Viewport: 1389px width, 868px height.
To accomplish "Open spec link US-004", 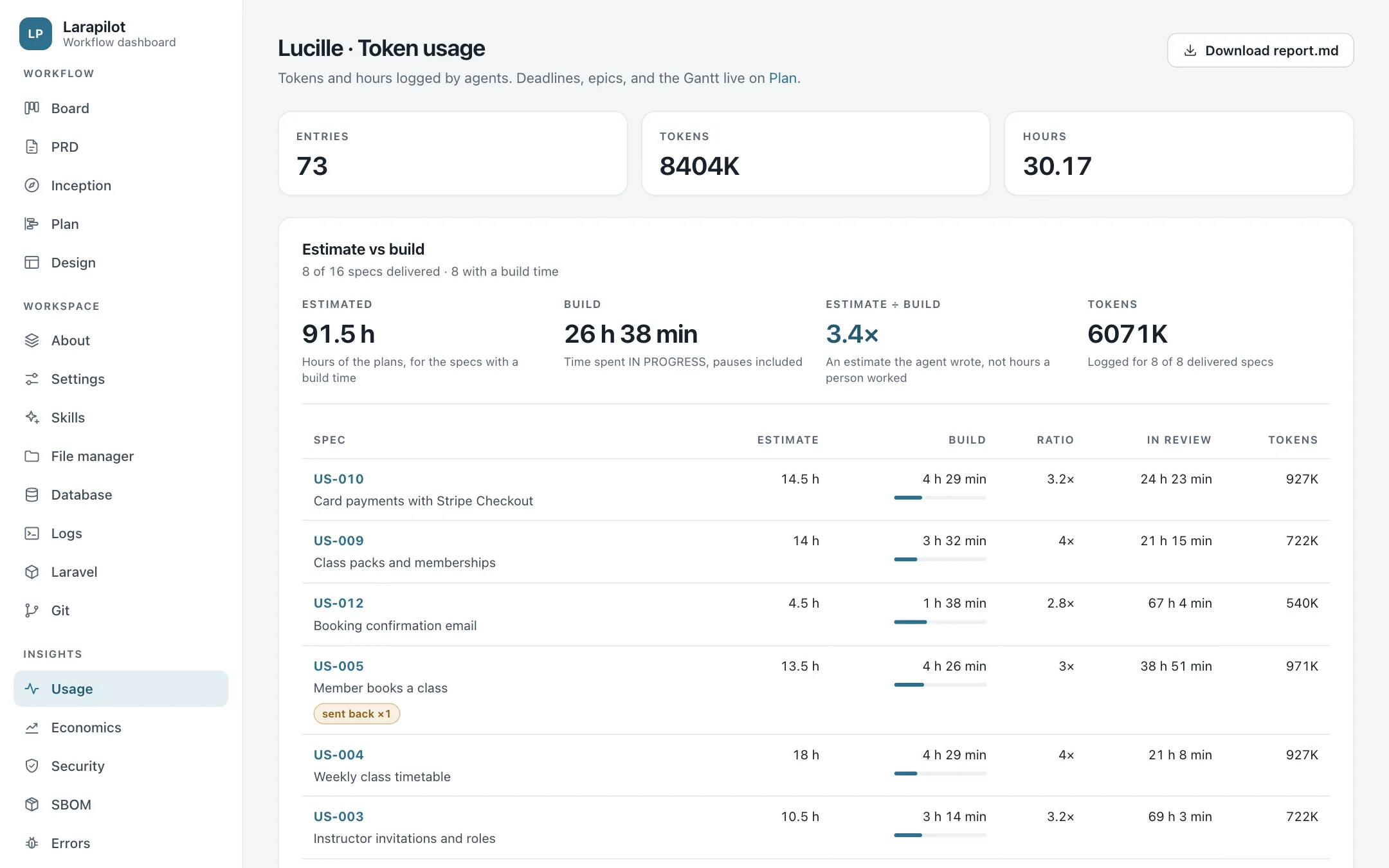I will 338,755.
